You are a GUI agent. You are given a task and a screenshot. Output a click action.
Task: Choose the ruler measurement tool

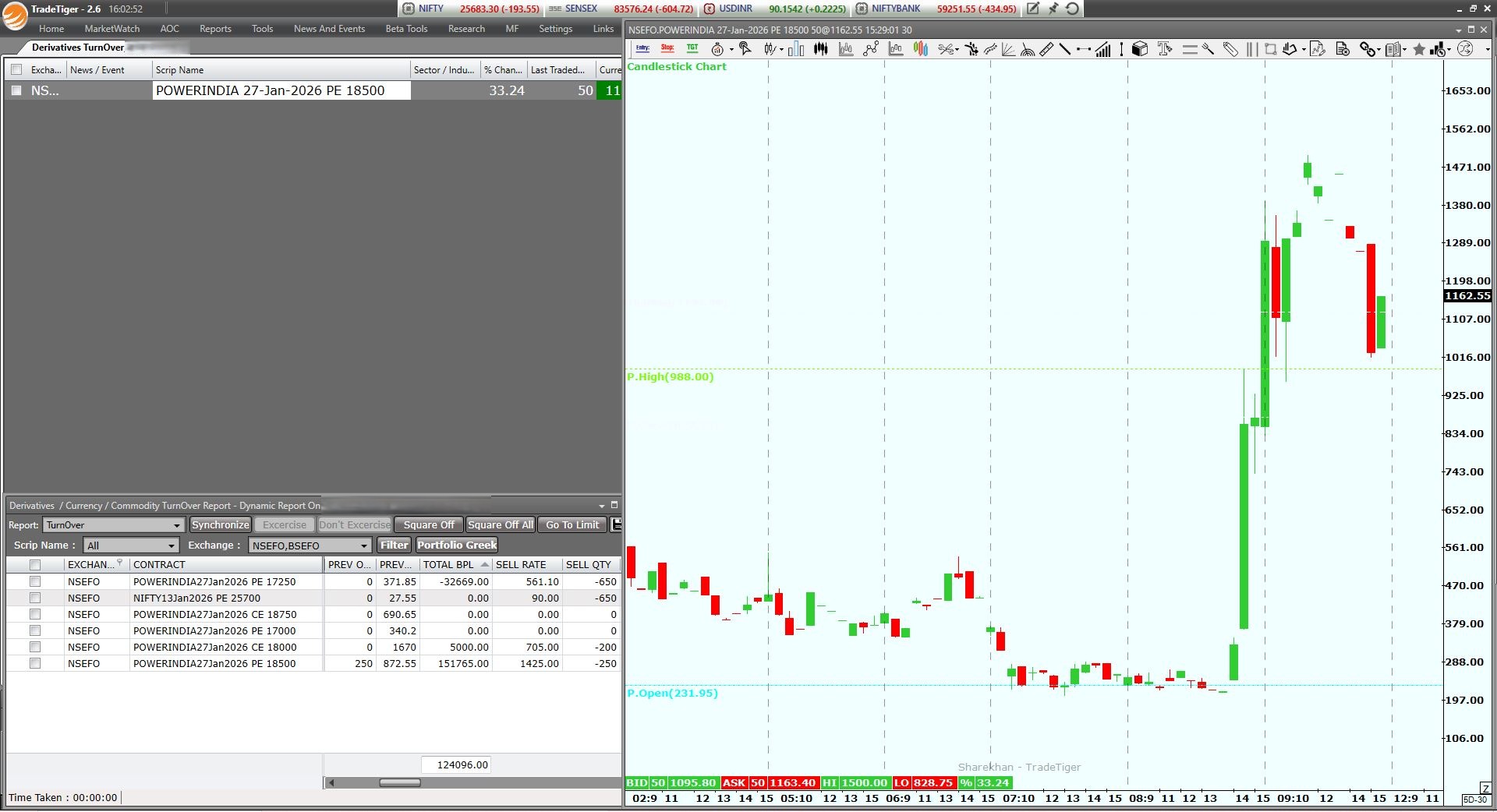[x=1046, y=49]
